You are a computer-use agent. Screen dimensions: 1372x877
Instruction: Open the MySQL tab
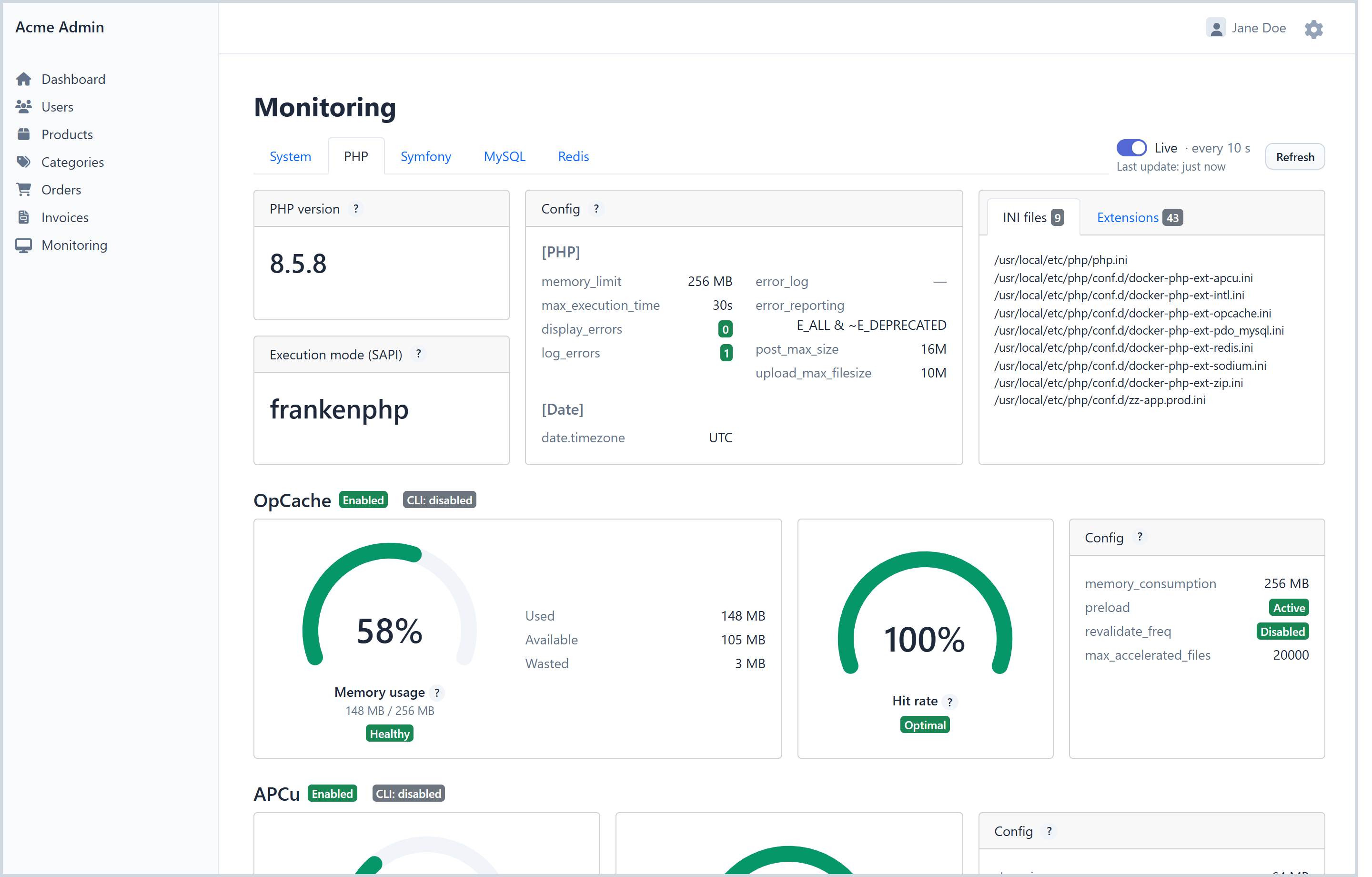point(504,156)
